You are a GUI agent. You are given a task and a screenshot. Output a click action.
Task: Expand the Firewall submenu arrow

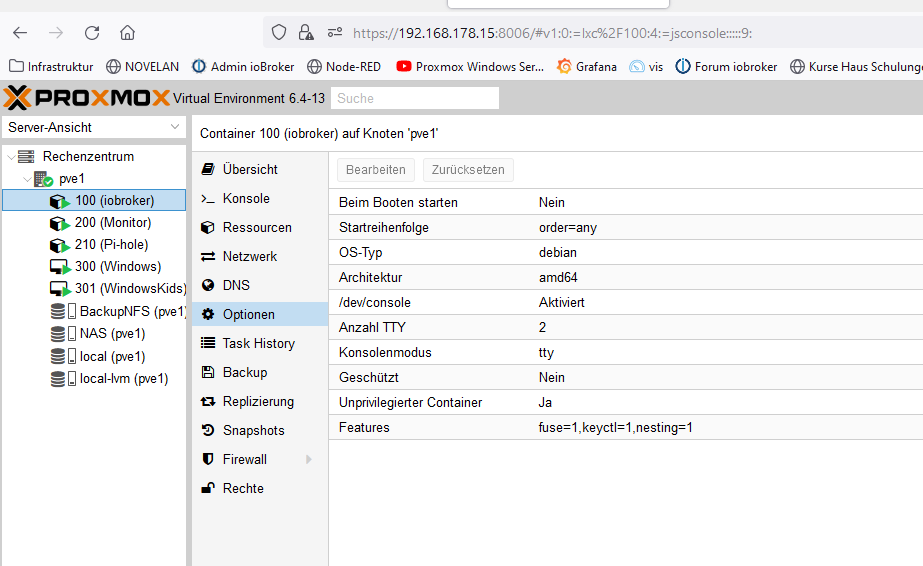pos(309,459)
